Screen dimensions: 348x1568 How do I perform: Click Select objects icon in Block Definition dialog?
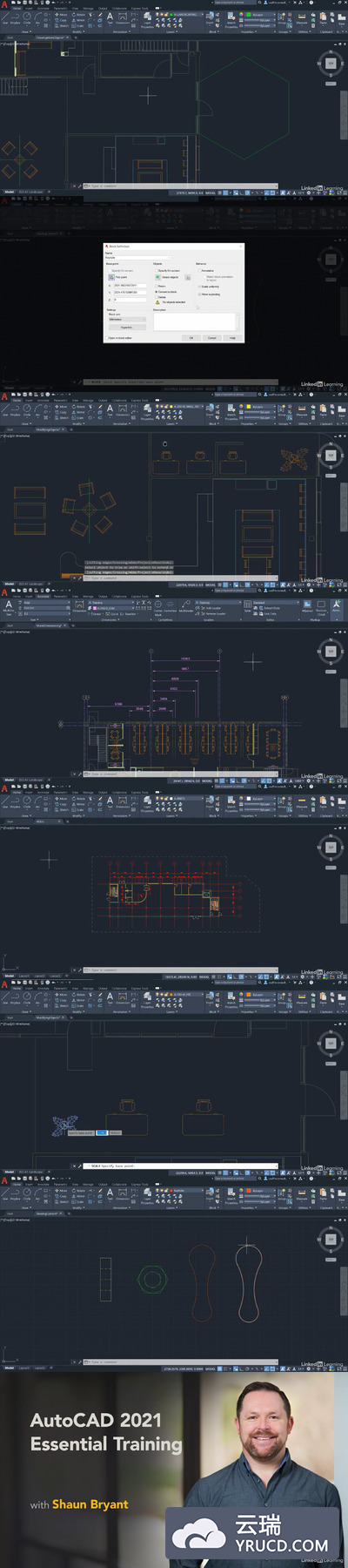[x=157, y=277]
